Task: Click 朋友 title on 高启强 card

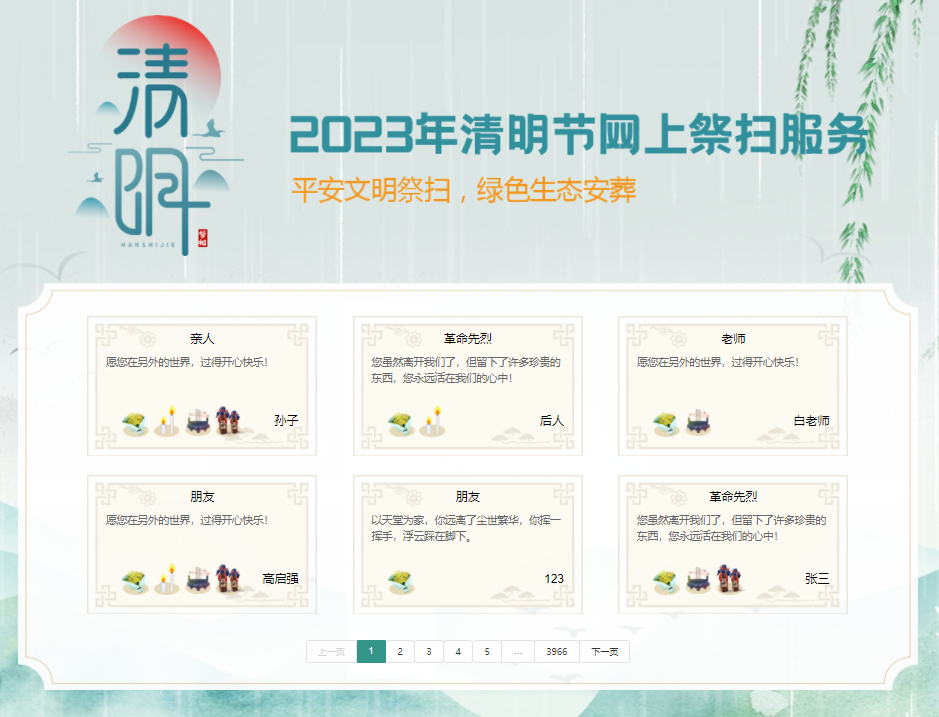Action: pos(202,497)
